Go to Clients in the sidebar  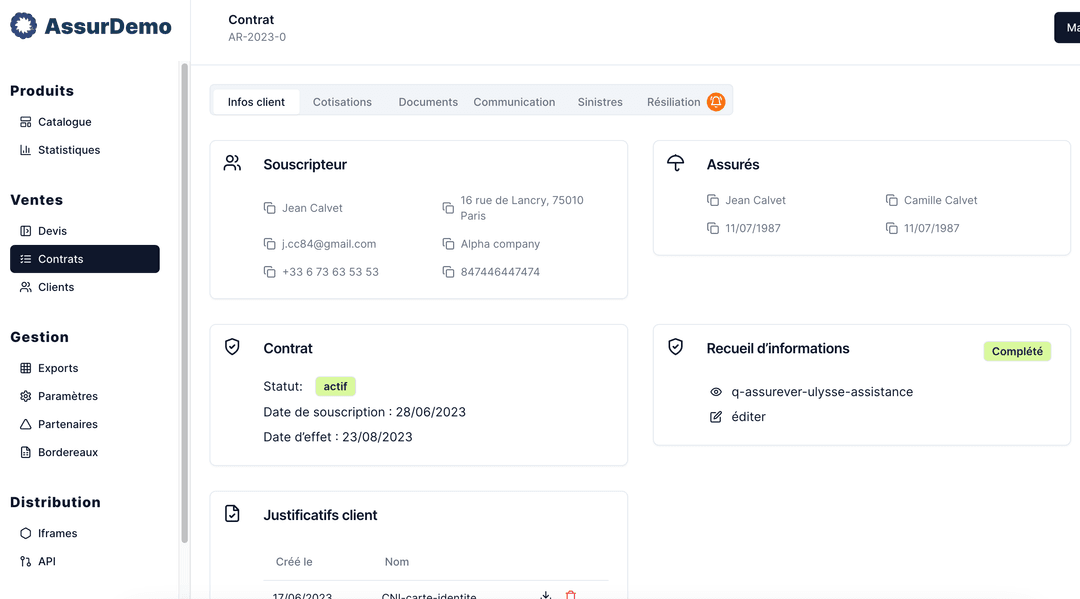point(56,287)
